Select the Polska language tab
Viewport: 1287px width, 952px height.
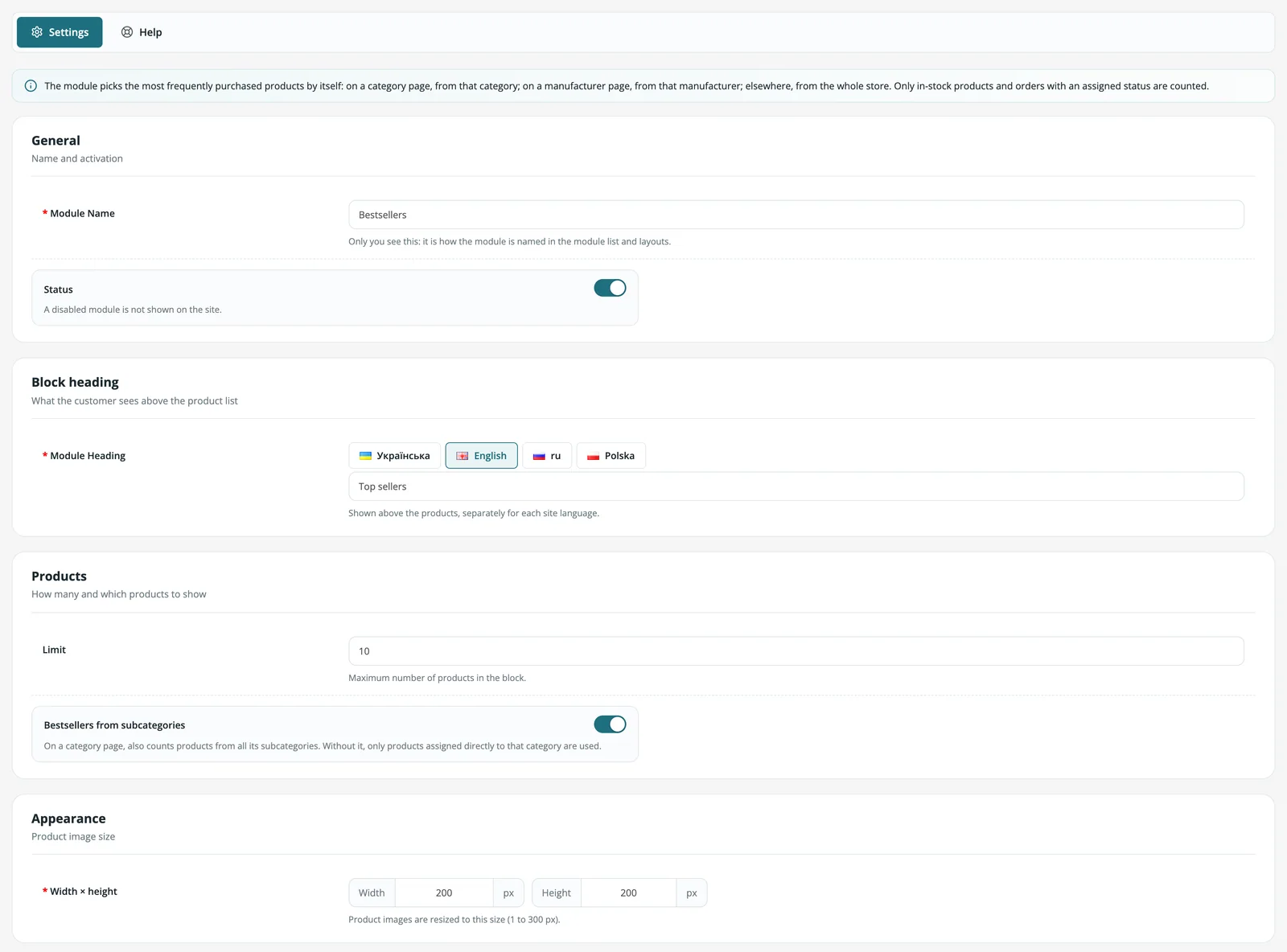pyautogui.click(x=611, y=456)
